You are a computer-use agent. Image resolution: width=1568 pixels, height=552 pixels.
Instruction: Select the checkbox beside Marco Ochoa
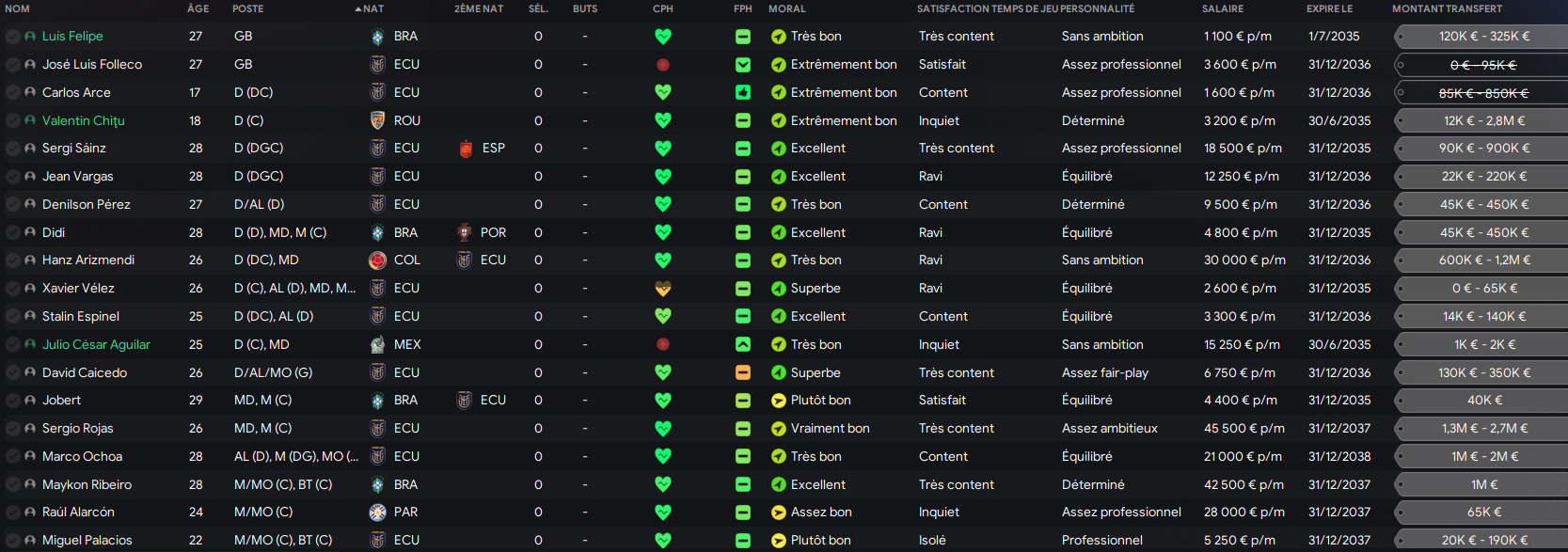point(13,456)
